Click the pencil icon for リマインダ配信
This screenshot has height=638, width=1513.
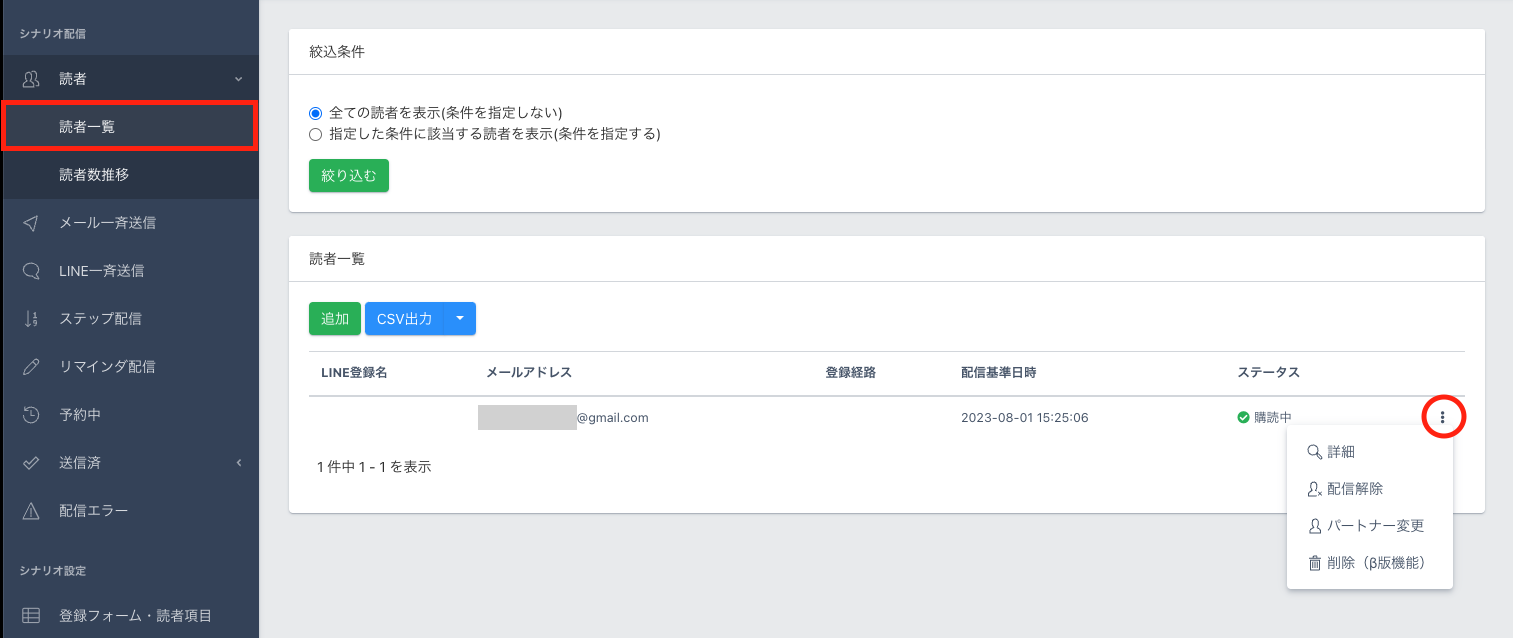(x=31, y=367)
